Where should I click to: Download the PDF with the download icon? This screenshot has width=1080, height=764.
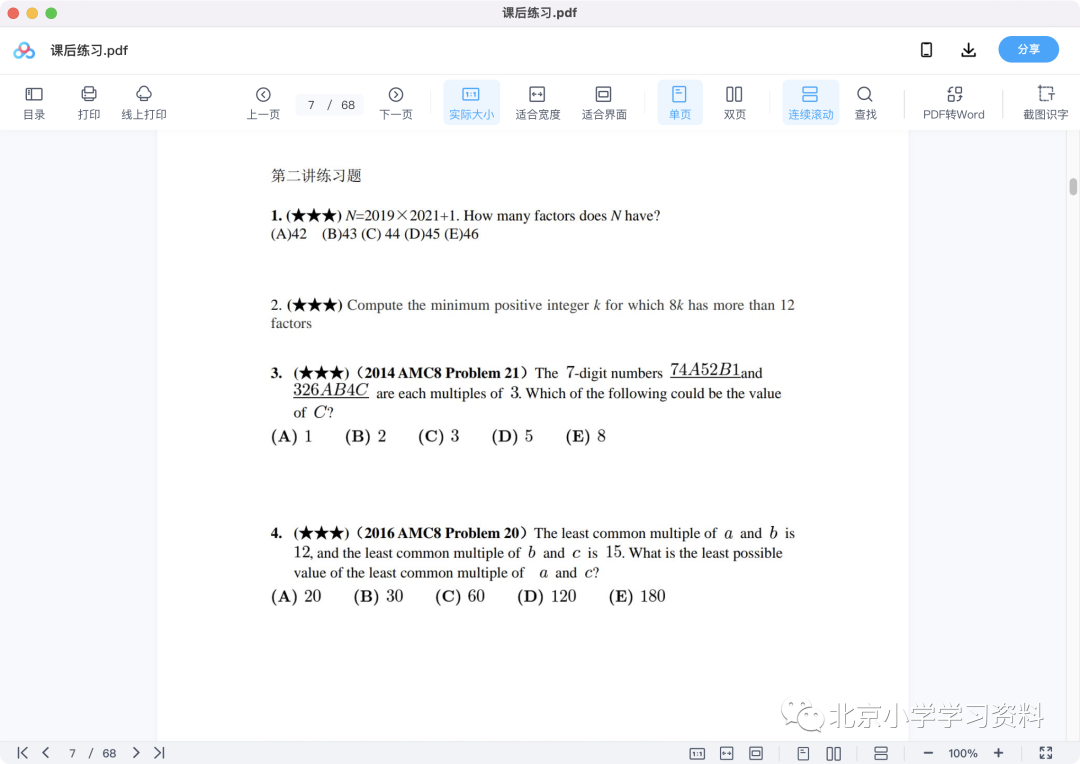pos(968,50)
